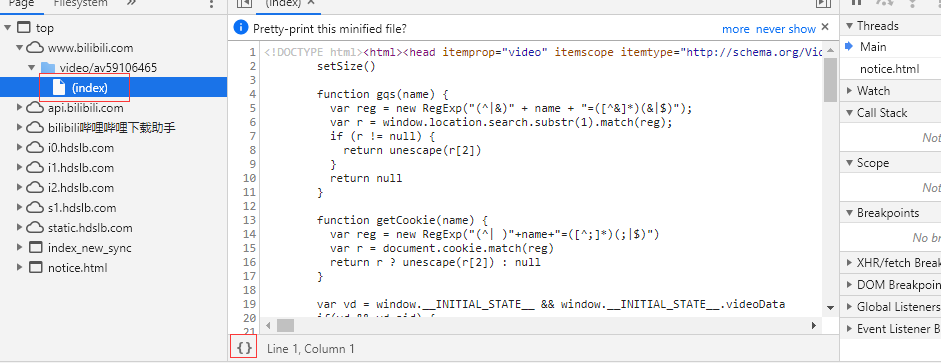Screen dimensions: 941x363
Task: Click the pretty-print curly braces icon
Action: coord(244,347)
